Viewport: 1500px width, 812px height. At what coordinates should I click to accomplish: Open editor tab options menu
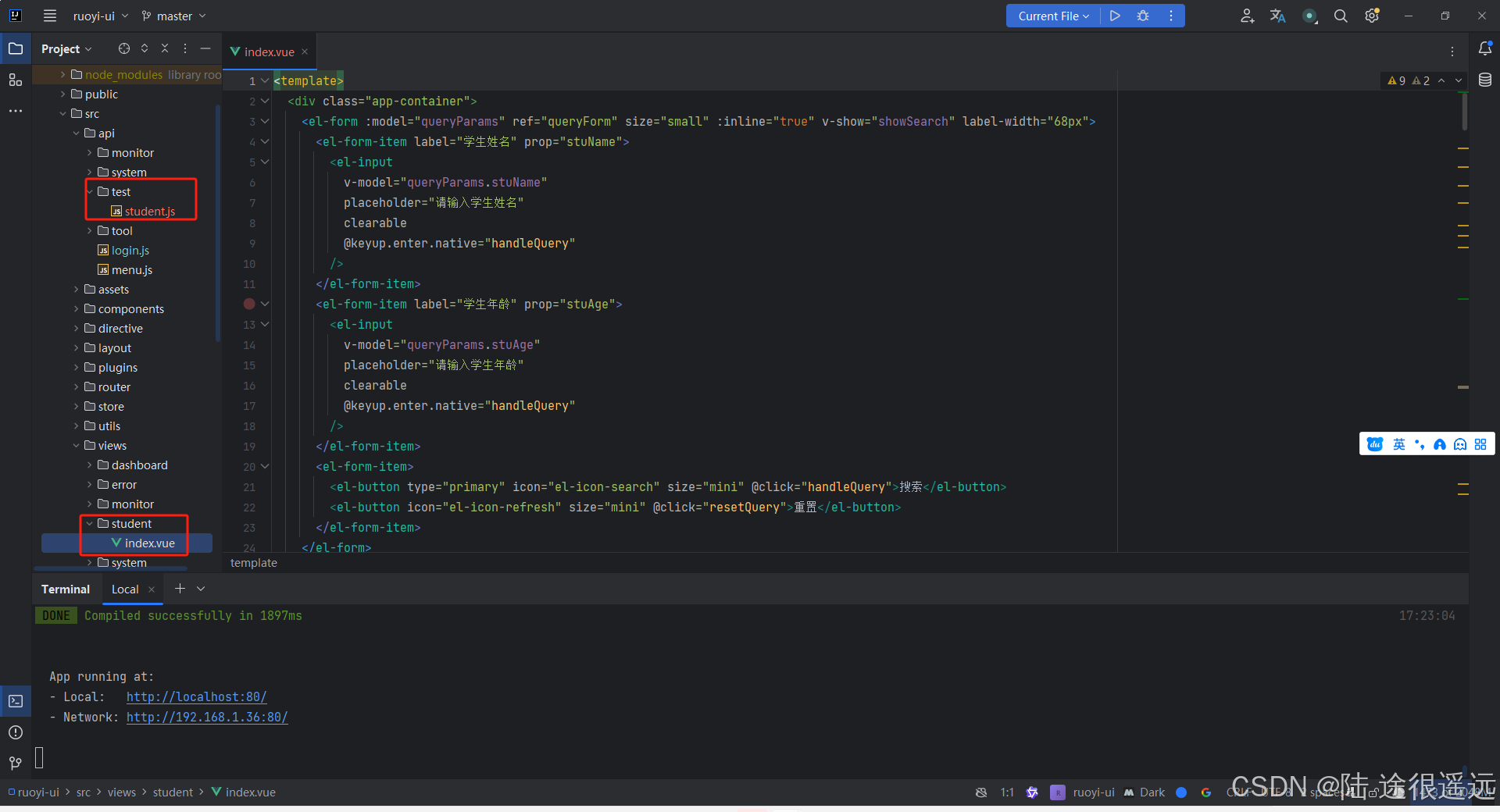[1452, 52]
